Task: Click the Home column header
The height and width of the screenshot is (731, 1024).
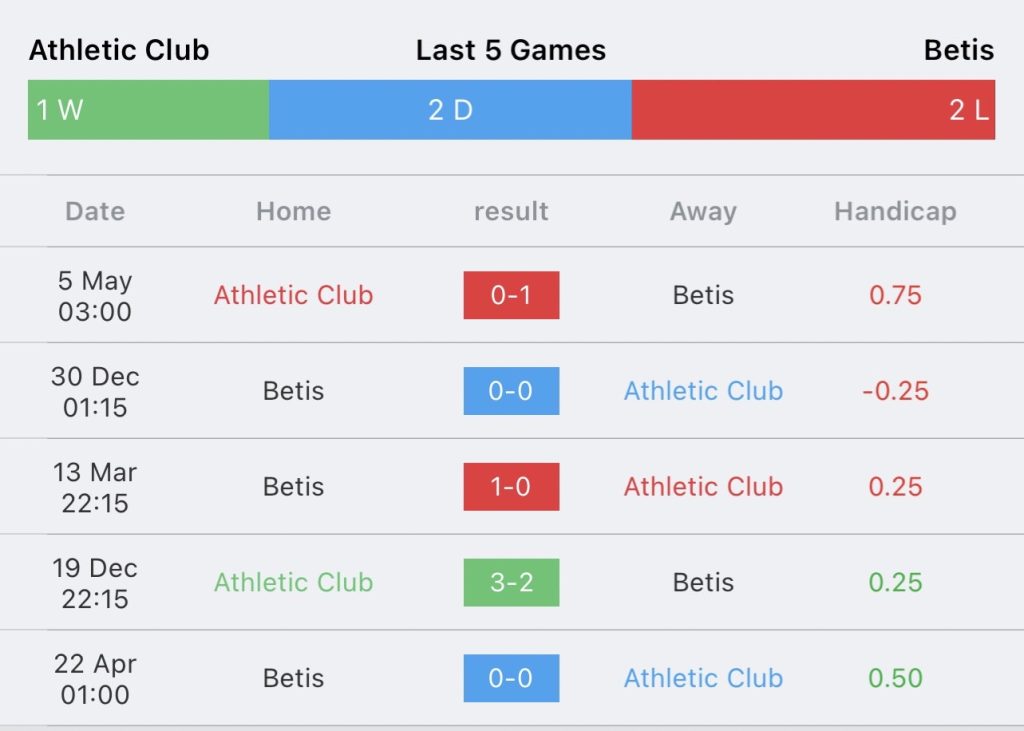Action: (293, 212)
